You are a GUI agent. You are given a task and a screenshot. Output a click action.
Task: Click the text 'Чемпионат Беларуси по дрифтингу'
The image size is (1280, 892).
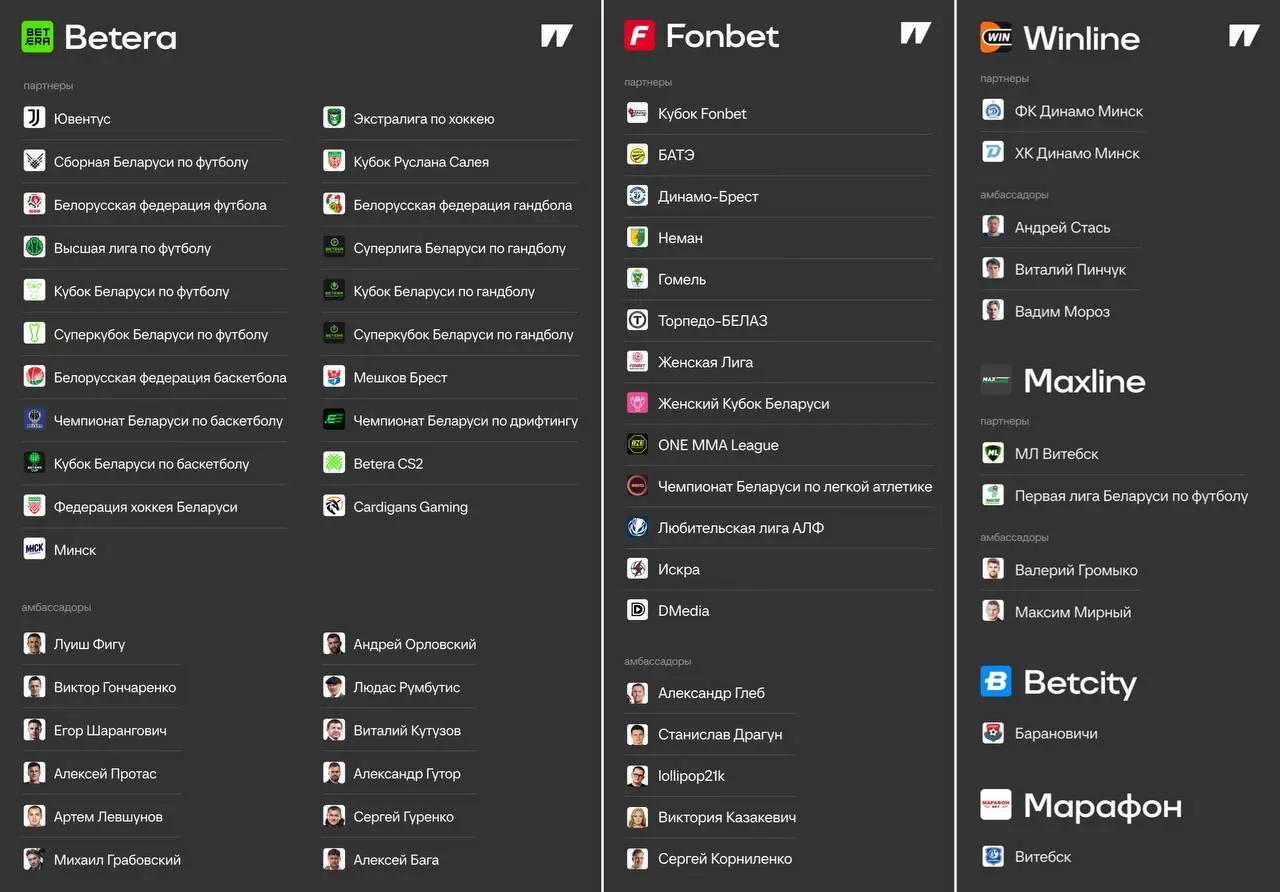(x=466, y=420)
